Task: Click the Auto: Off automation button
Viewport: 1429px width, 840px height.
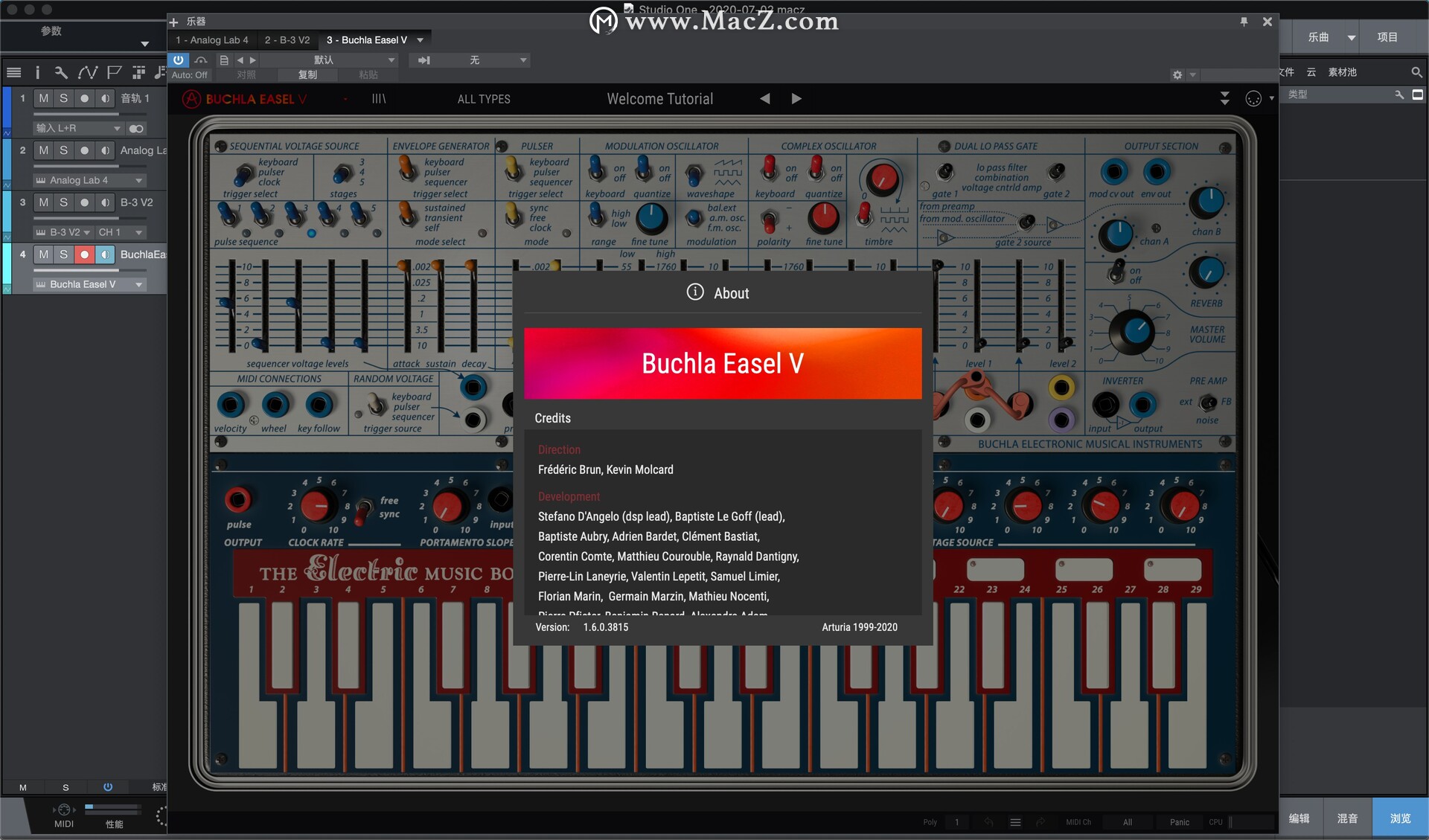Action: pyautogui.click(x=190, y=75)
